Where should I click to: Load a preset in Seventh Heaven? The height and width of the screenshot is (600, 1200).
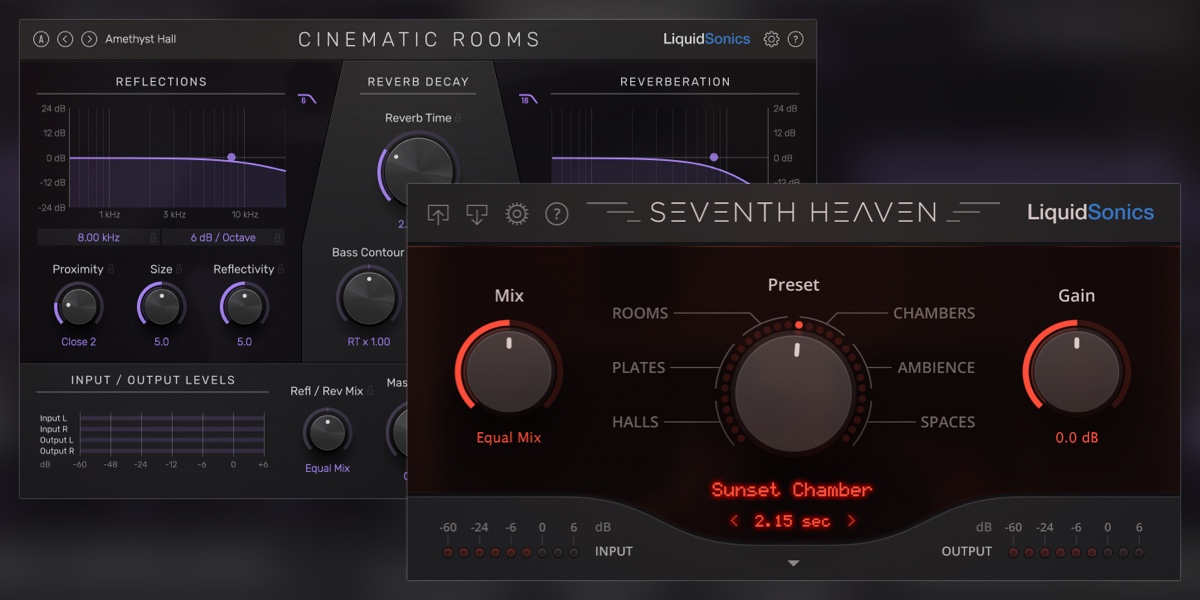[477, 214]
